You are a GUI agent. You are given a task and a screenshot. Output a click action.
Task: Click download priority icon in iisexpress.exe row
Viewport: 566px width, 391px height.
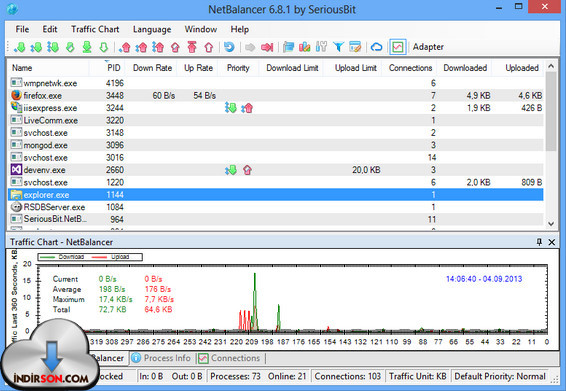tap(231, 108)
